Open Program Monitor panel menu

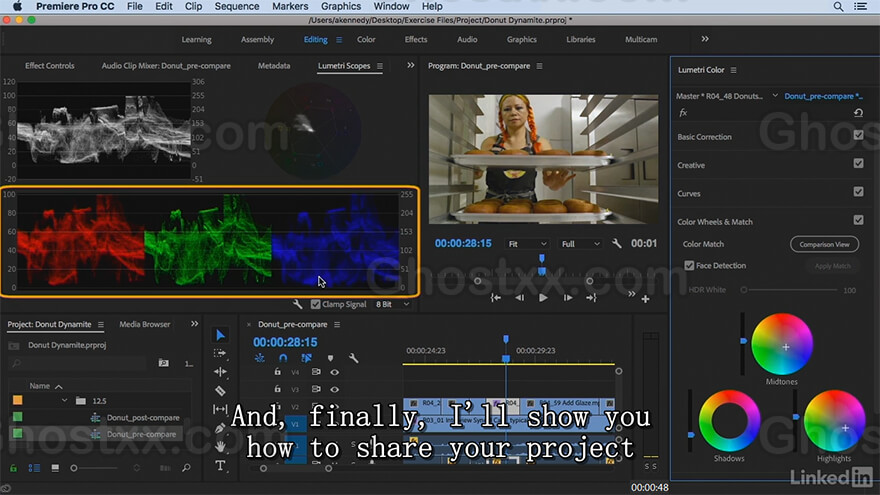pos(539,66)
